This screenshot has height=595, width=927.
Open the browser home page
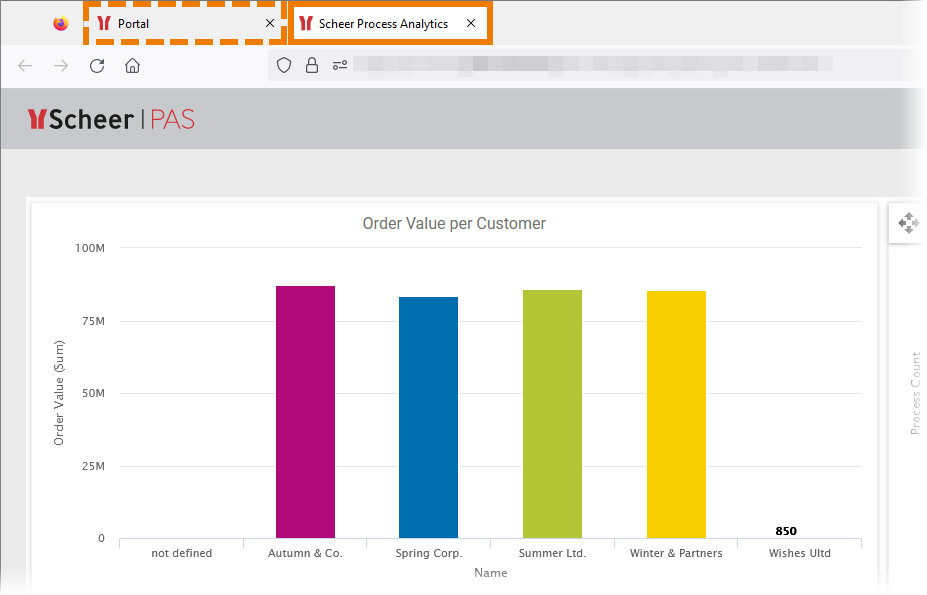132,66
